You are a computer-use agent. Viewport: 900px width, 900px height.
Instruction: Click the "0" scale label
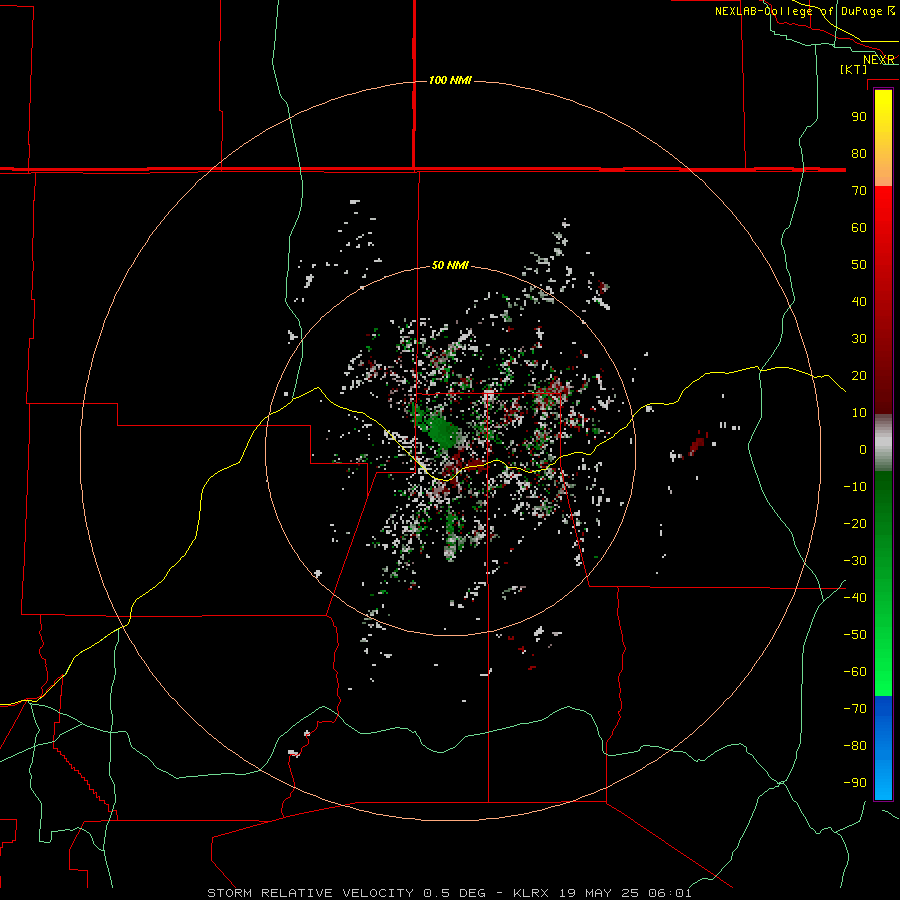click(863, 450)
